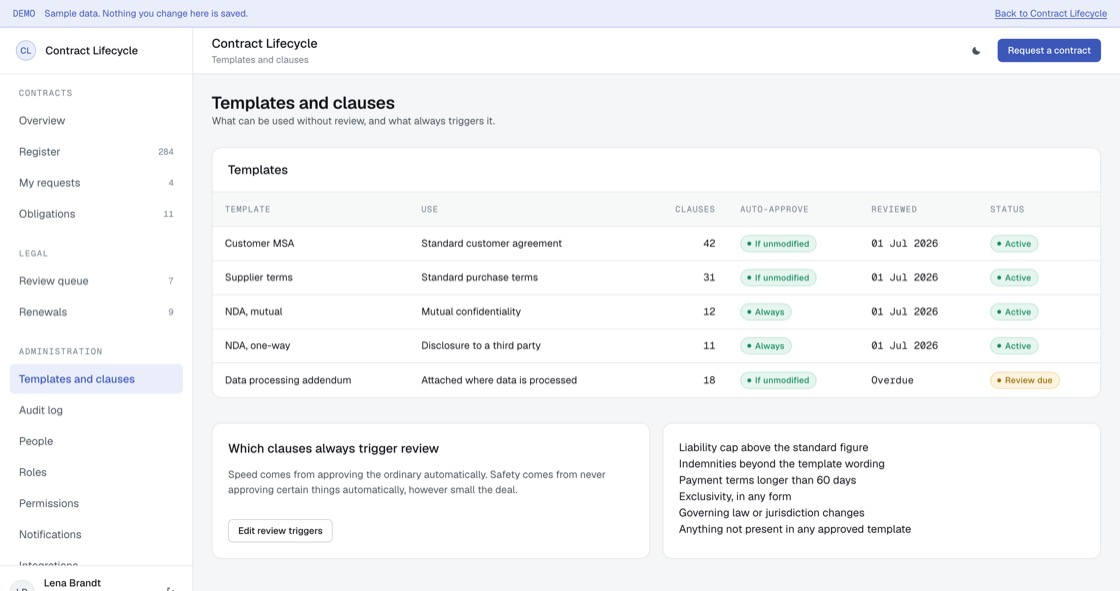The height and width of the screenshot is (591, 1120).
Task: Click Payment terms longer than 60 days
Action: (x=767, y=480)
